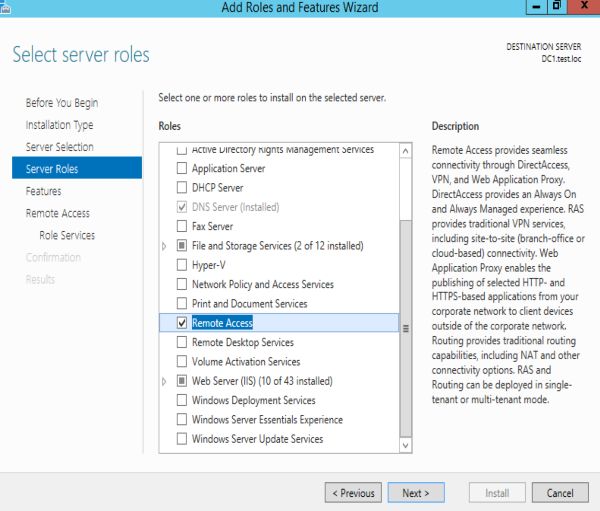Viewport: 600px width, 511px height.
Task: Select Web Server (IIS) row label
Action: pyautogui.click(x=262, y=381)
